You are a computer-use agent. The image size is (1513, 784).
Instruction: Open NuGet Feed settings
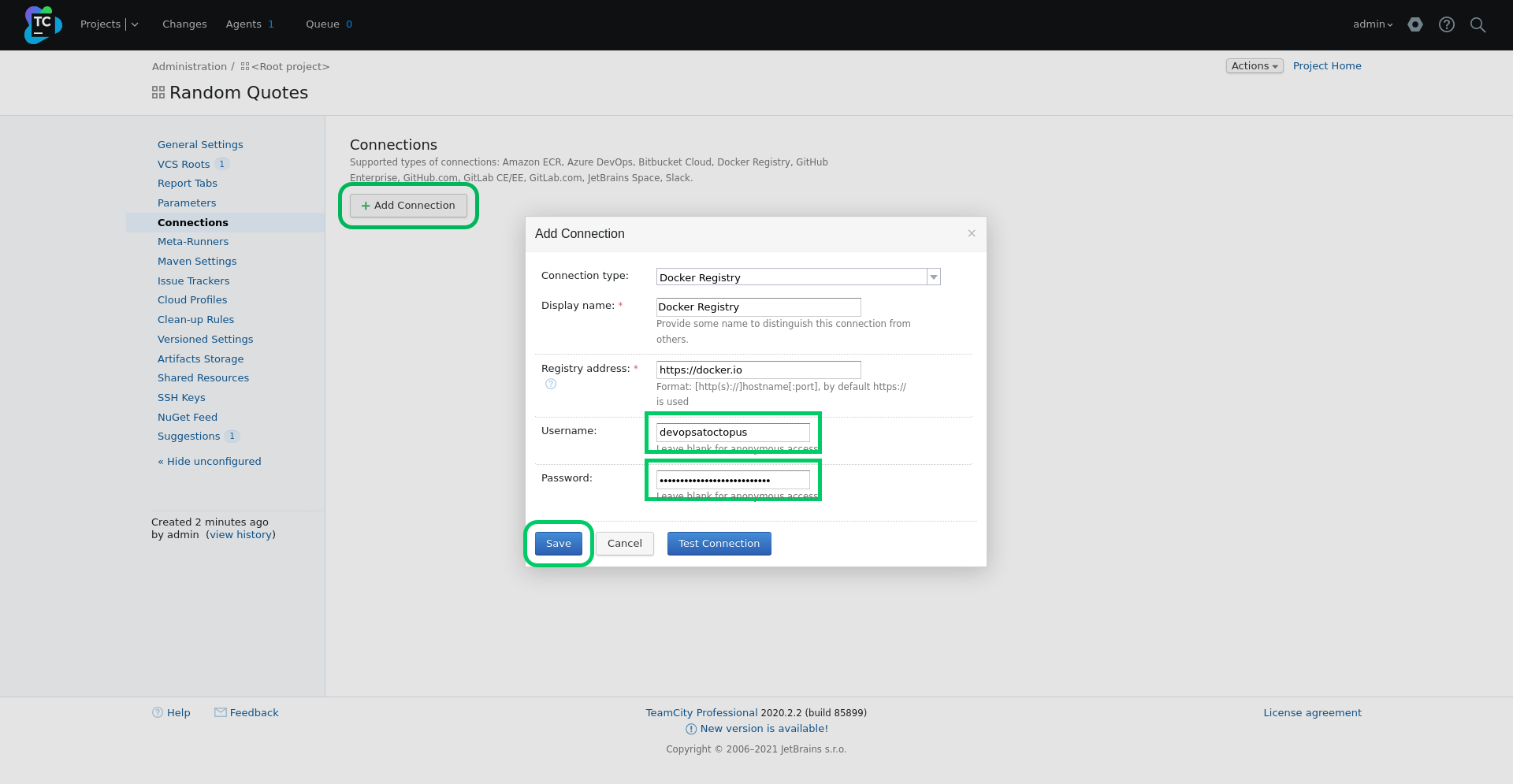pyautogui.click(x=188, y=418)
